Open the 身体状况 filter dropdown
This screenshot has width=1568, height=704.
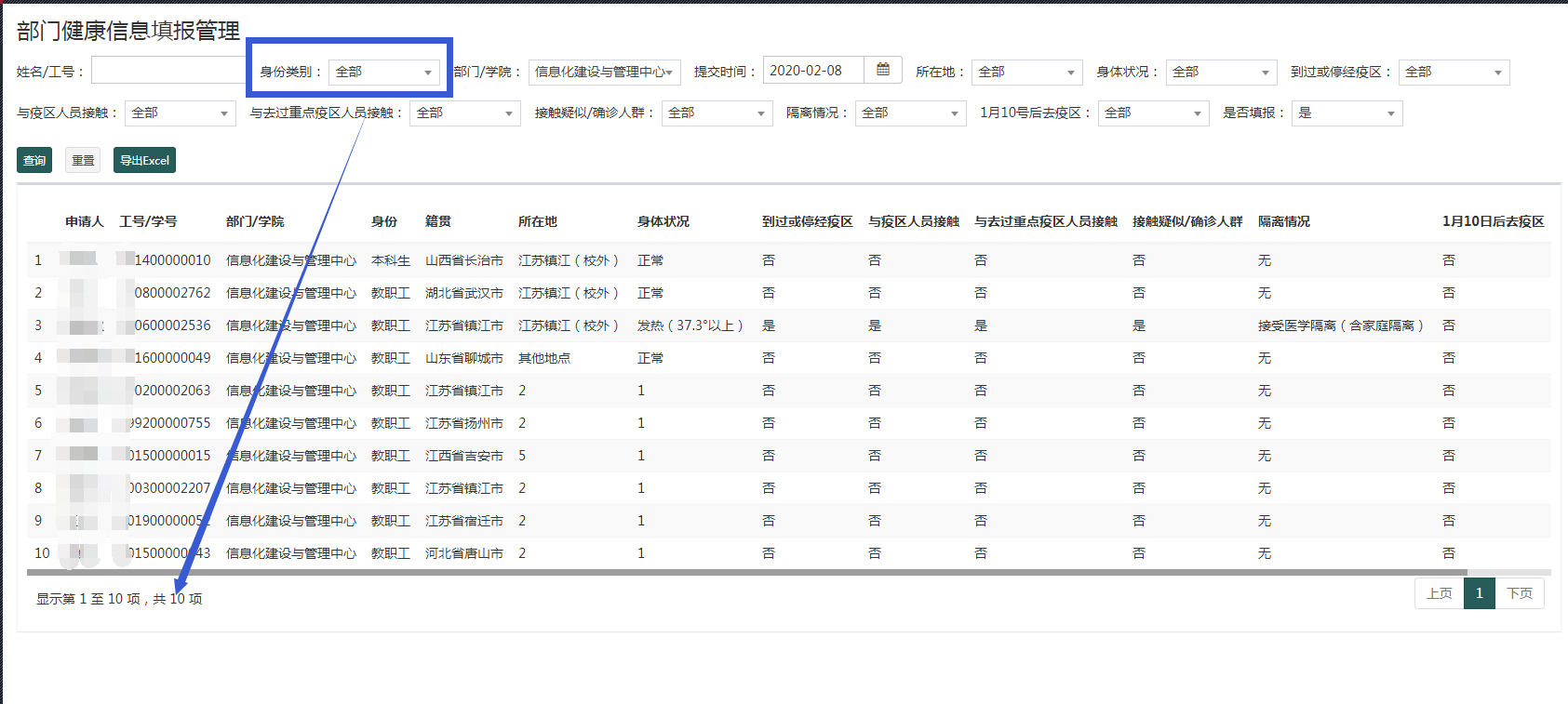[x=1221, y=73]
